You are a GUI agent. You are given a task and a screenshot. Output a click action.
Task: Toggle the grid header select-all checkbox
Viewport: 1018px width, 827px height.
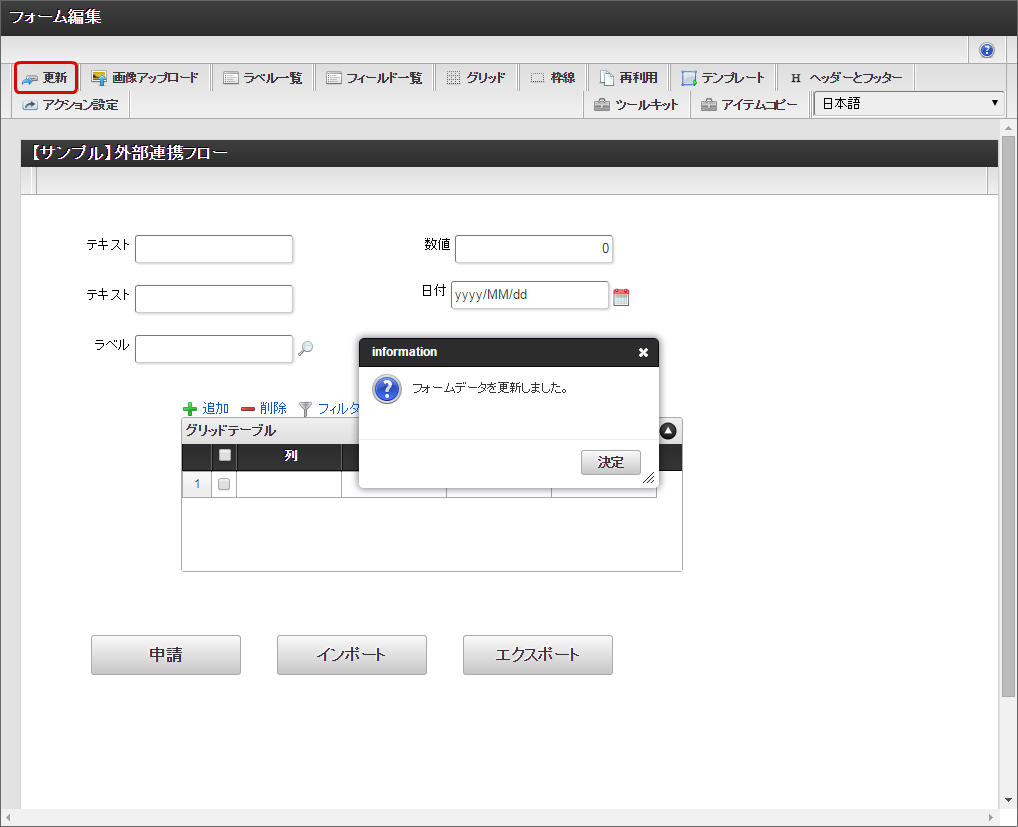click(x=225, y=456)
